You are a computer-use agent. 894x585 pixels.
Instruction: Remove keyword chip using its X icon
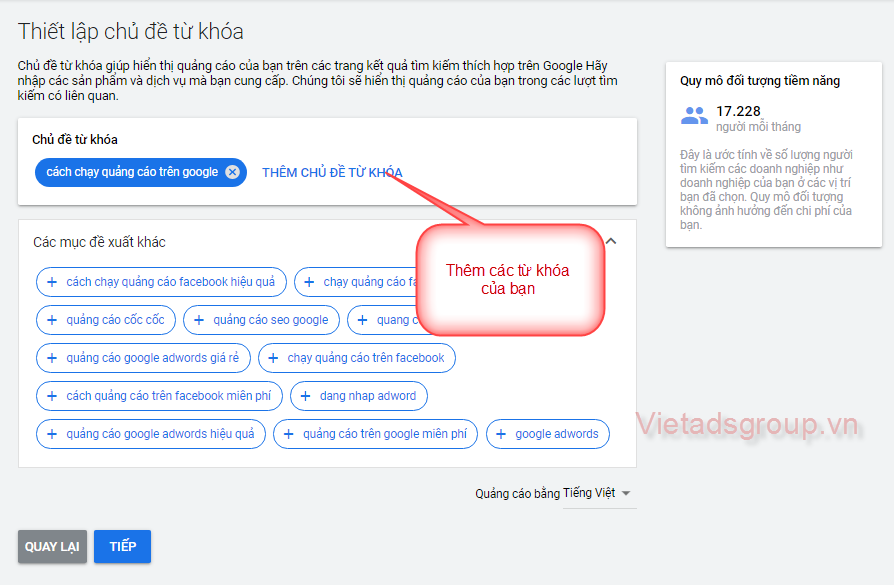tap(230, 172)
